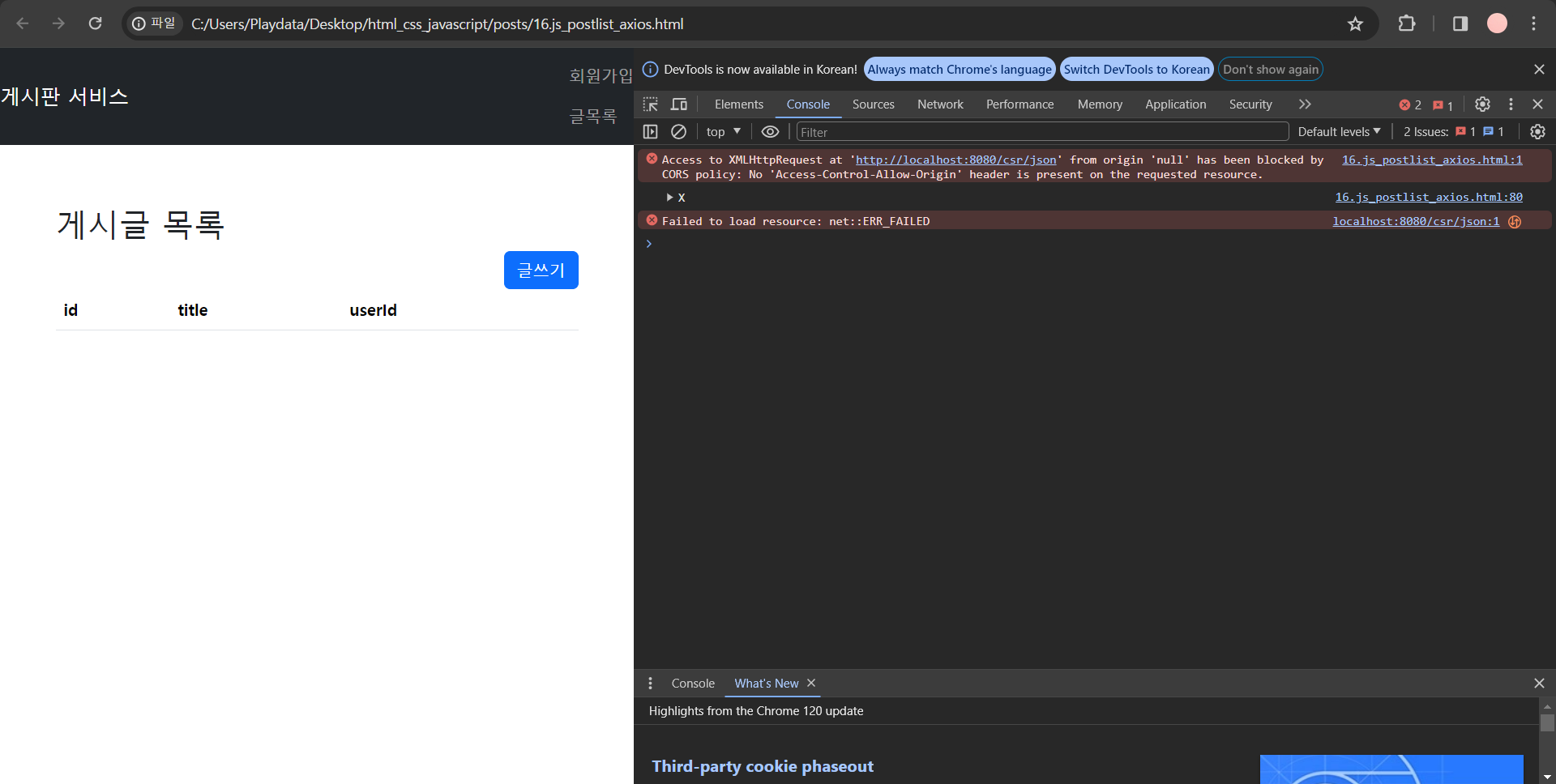Open the Chrome profile avatar
Image resolution: width=1556 pixels, height=784 pixels.
[x=1497, y=23]
